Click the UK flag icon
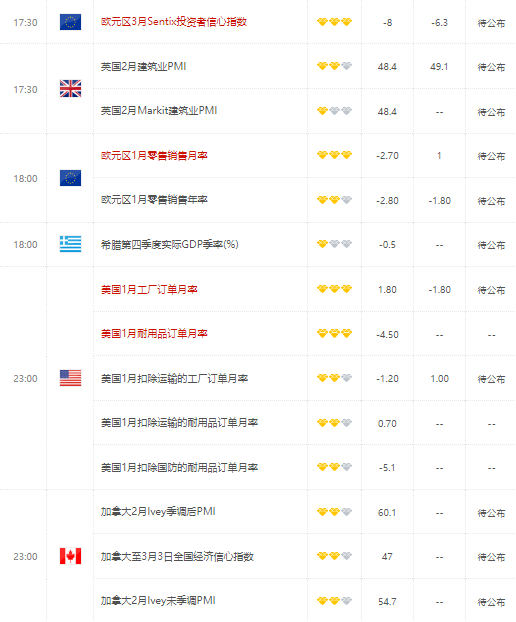Viewport: 516px width, 622px height. pyautogui.click(x=70, y=88)
